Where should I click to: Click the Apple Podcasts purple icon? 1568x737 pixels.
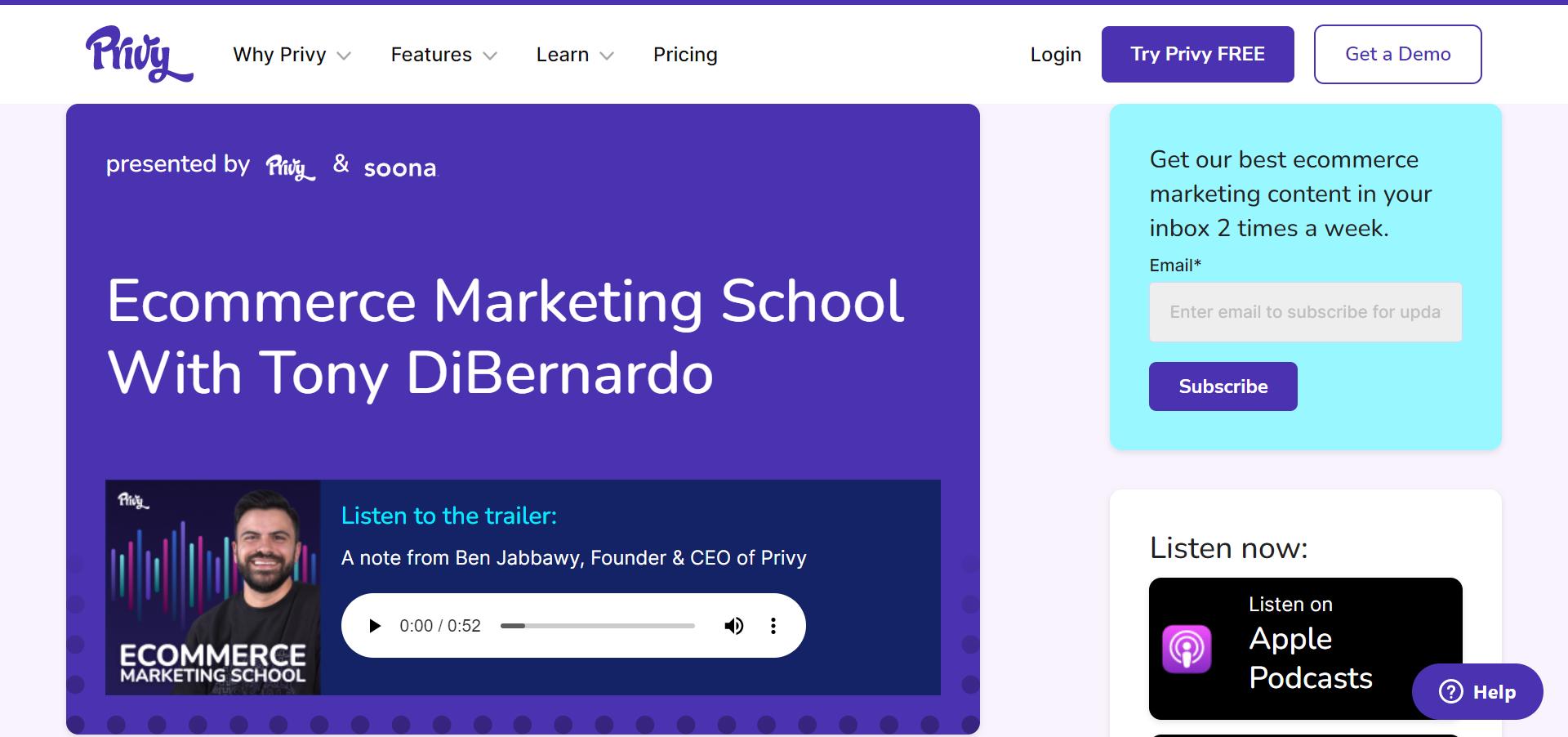(x=1187, y=650)
